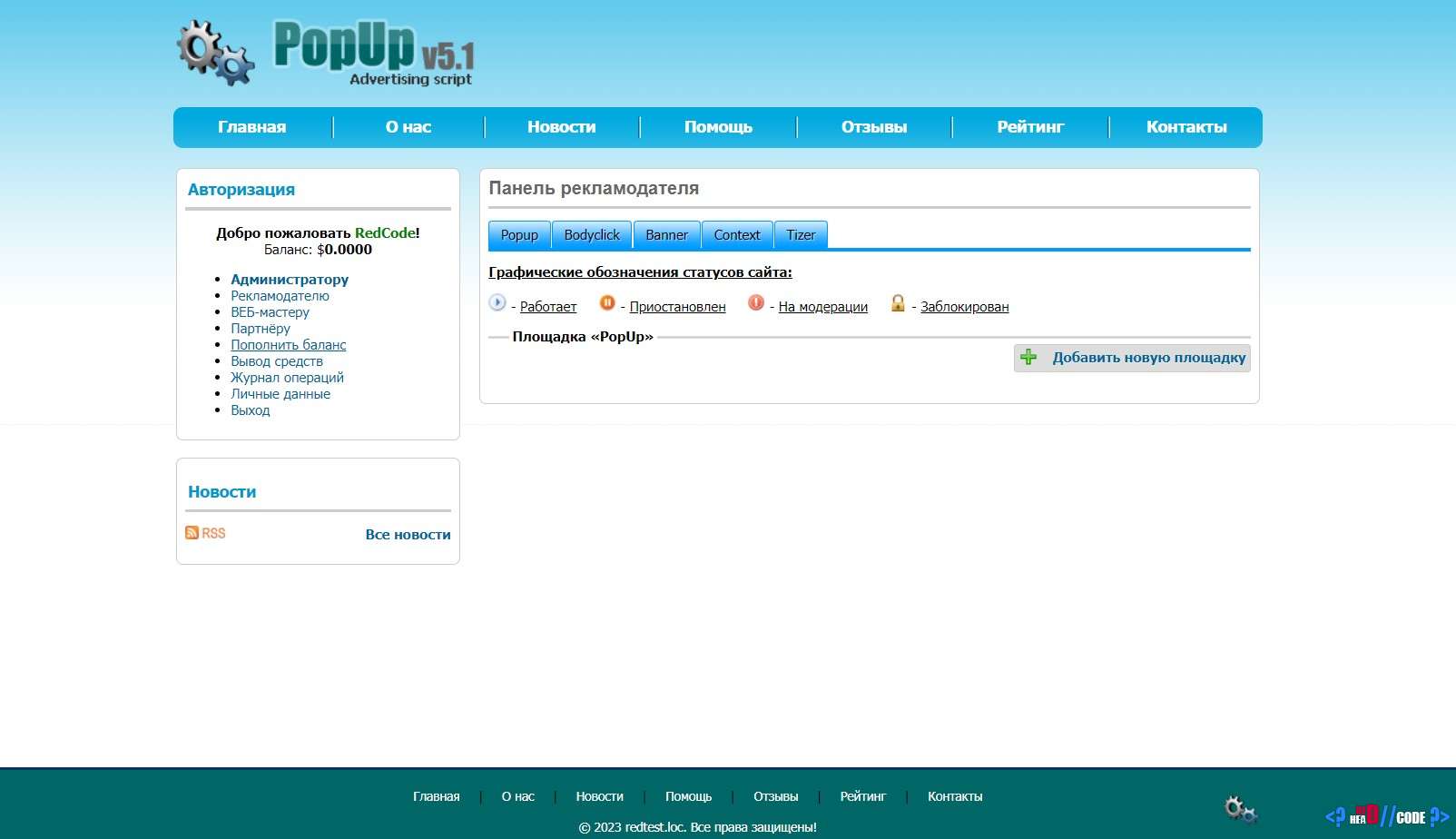The width and height of the screenshot is (1456, 839).
Task: Click the 'Панель рекламодателя' heading
Action: (x=594, y=188)
